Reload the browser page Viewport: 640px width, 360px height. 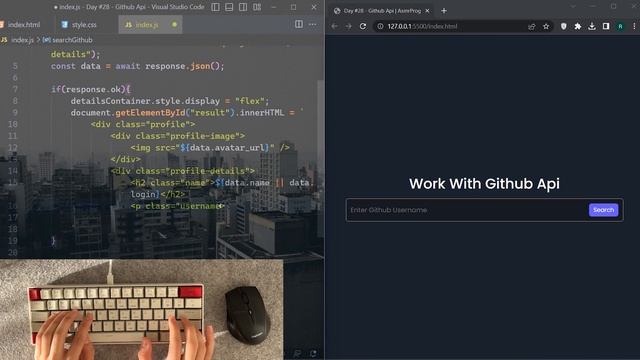[363, 26]
